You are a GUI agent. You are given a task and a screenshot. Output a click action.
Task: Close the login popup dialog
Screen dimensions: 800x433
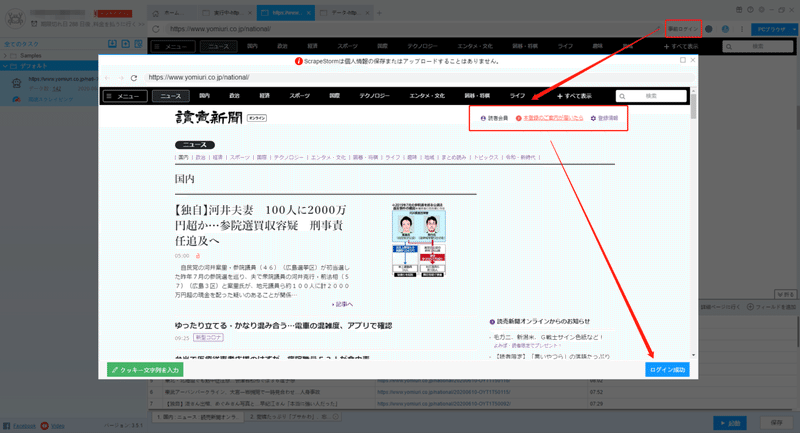coord(692,60)
